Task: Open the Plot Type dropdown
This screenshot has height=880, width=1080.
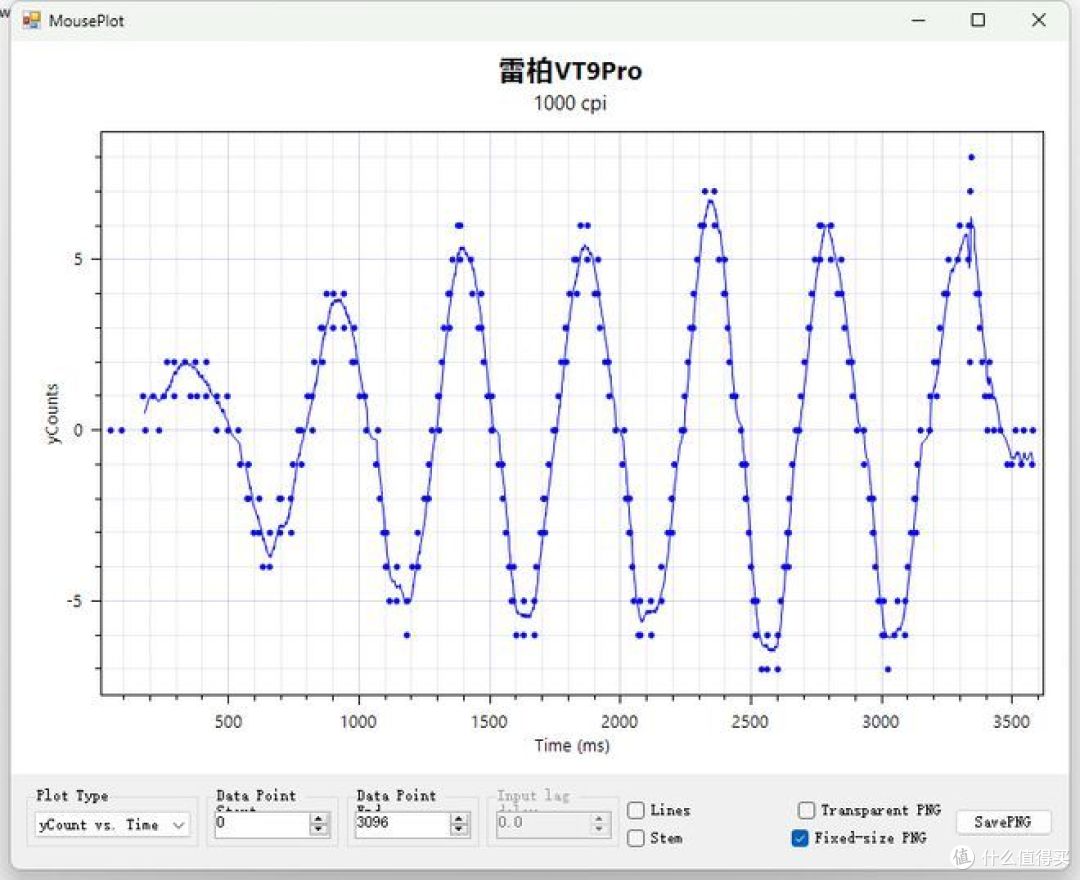Action: coord(113,825)
